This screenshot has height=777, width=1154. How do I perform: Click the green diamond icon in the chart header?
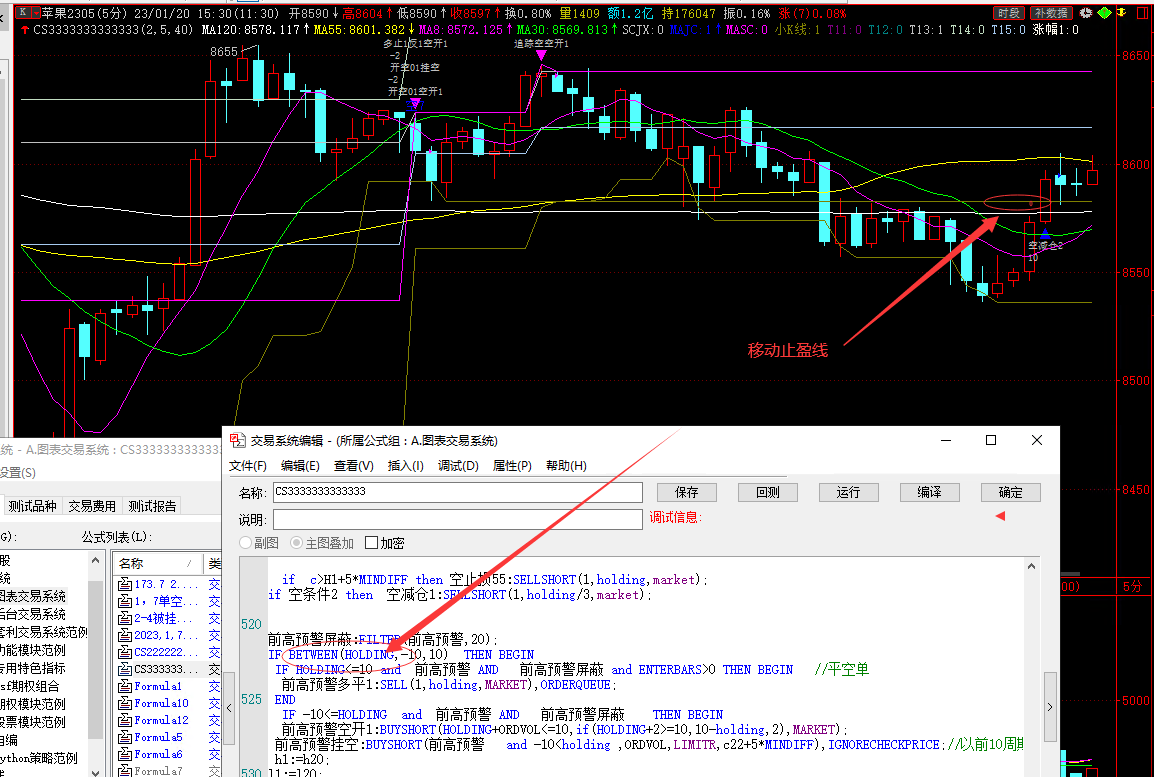click(1105, 13)
